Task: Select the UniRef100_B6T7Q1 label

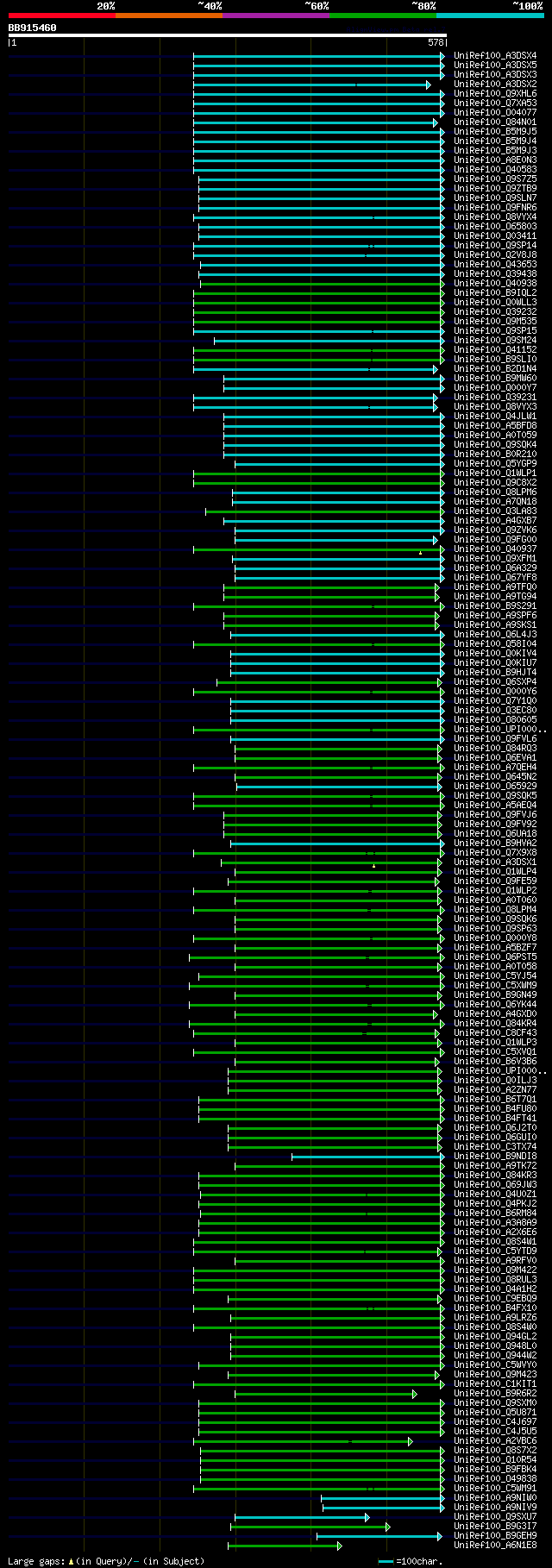Action: pos(495,1100)
